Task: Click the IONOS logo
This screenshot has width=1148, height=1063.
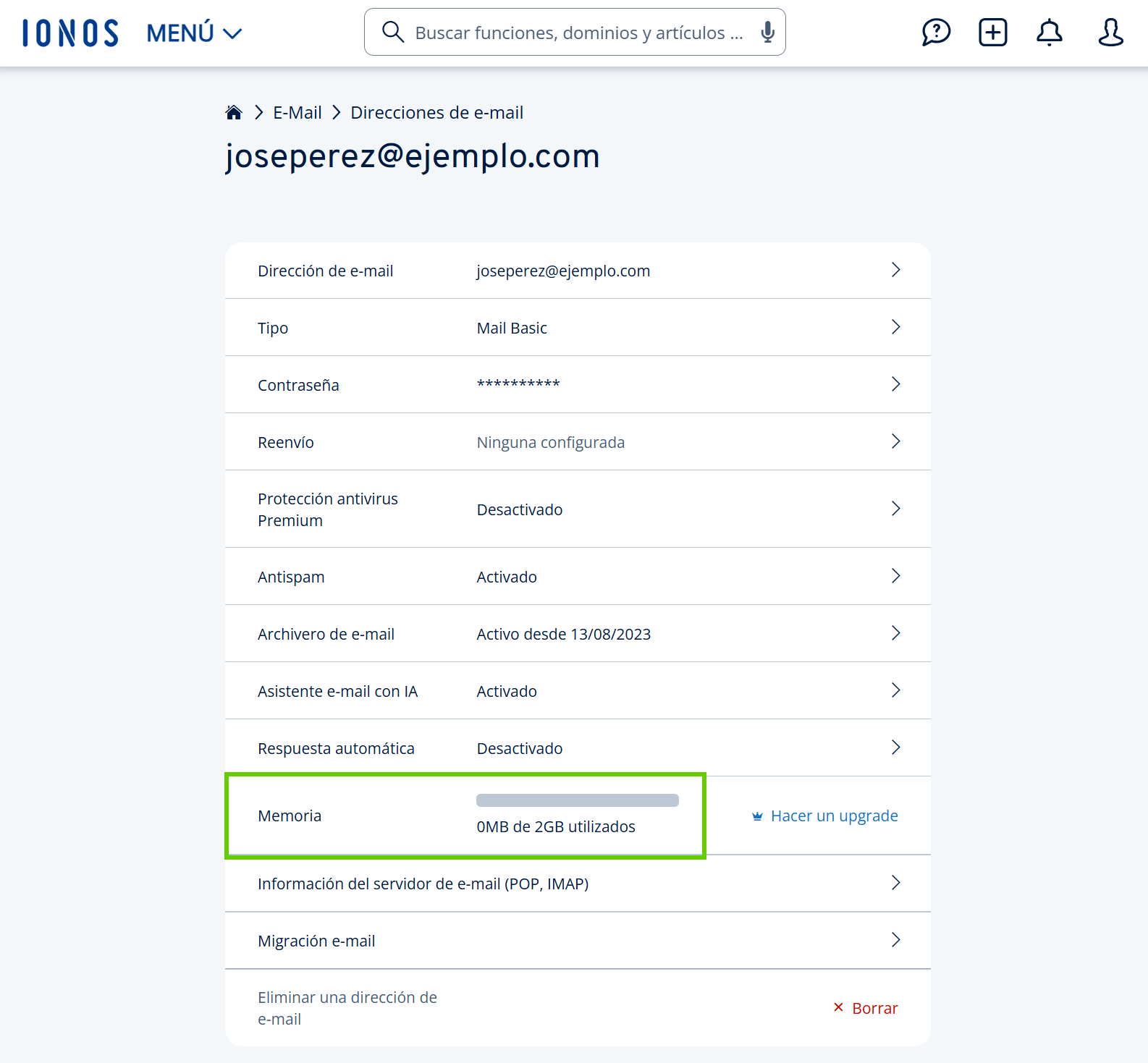Action: pyautogui.click(x=70, y=33)
